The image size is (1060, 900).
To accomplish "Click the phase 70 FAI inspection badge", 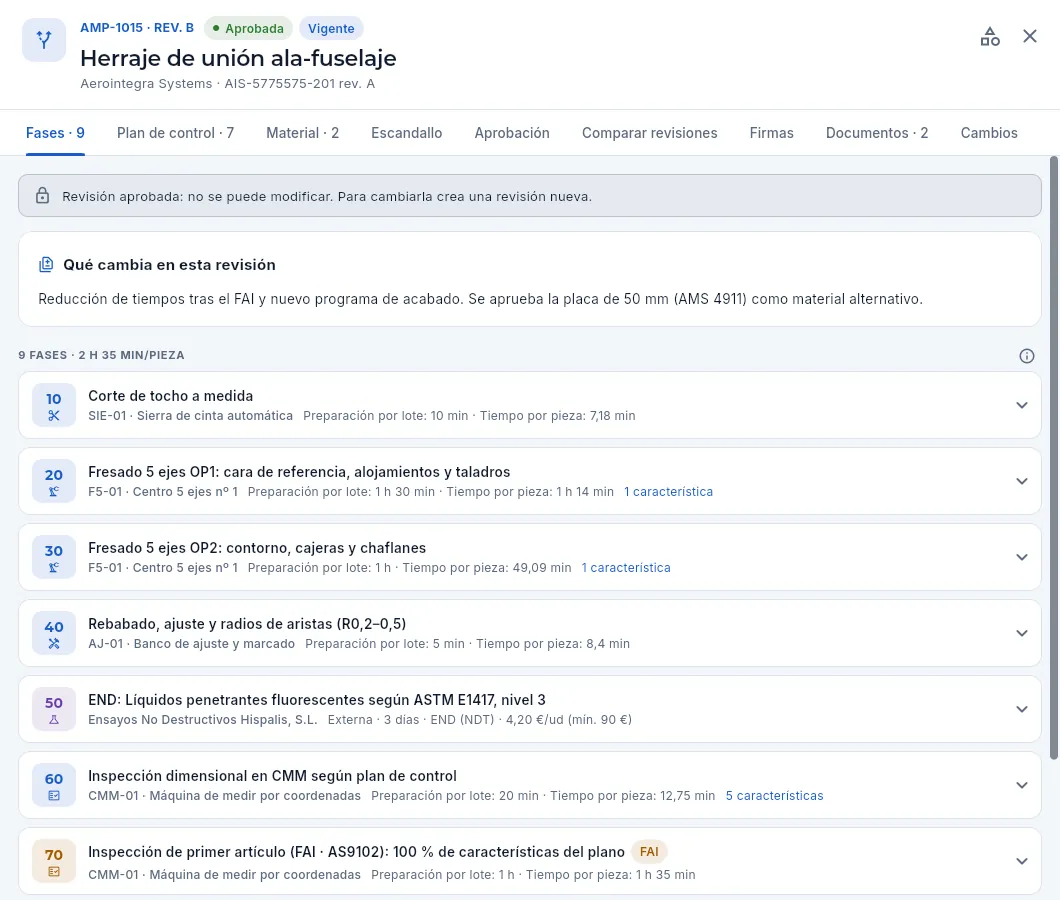I will tap(54, 861).
